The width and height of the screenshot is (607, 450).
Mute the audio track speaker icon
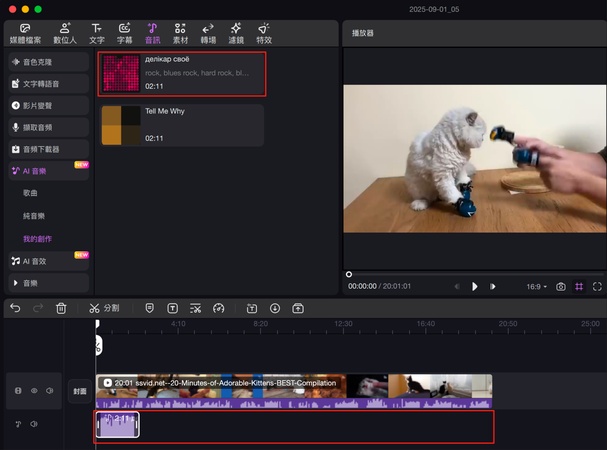(34, 424)
